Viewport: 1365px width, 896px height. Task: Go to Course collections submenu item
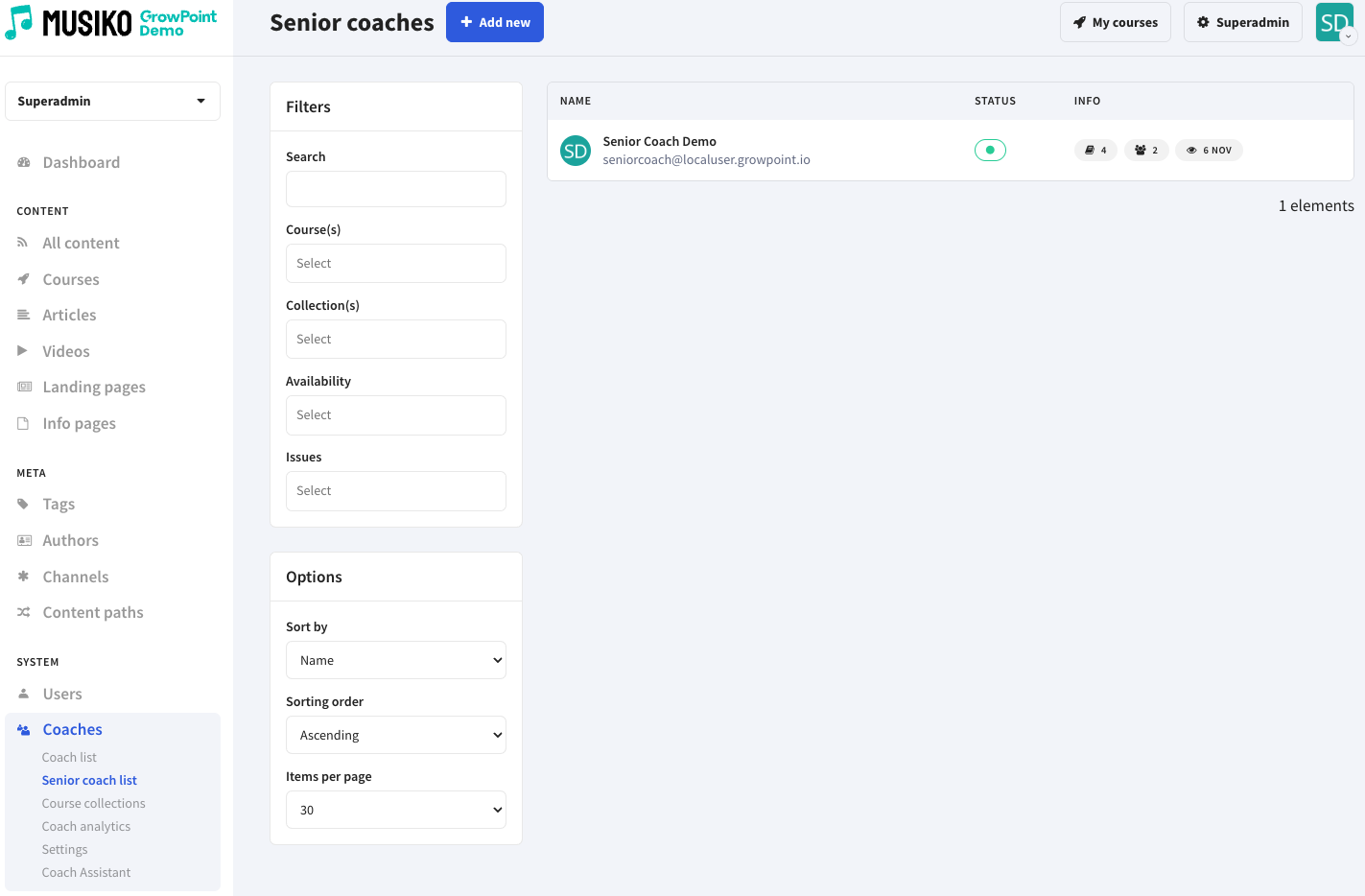(94, 804)
